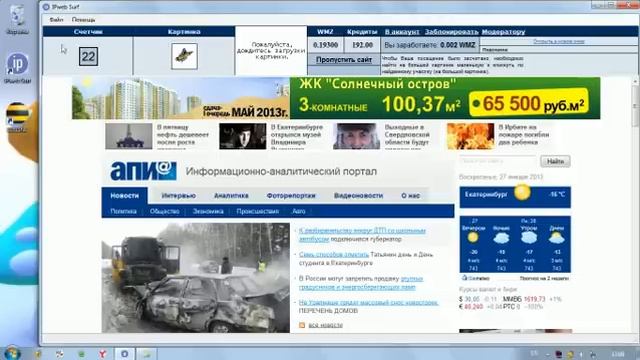Open the Irbit fire news thumbnail
640x360 pixels.
470,136
